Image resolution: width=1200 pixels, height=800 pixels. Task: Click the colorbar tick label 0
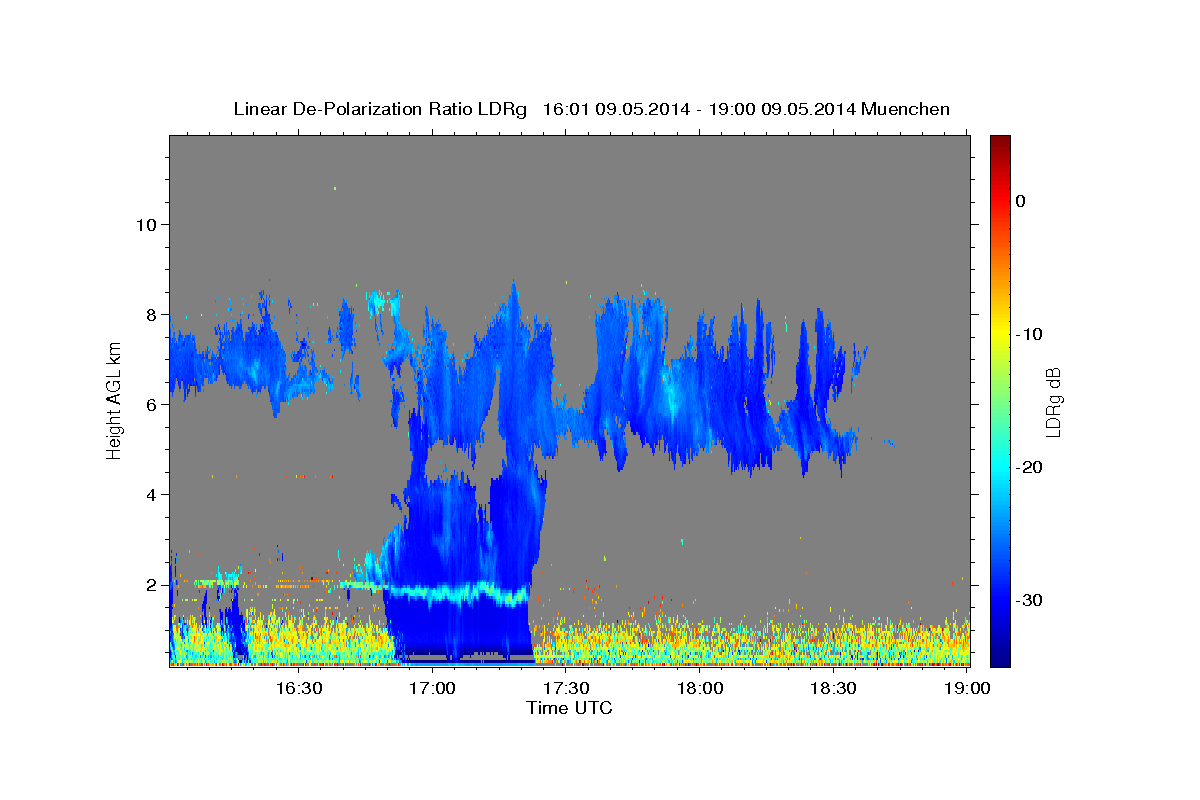[1020, 201]
